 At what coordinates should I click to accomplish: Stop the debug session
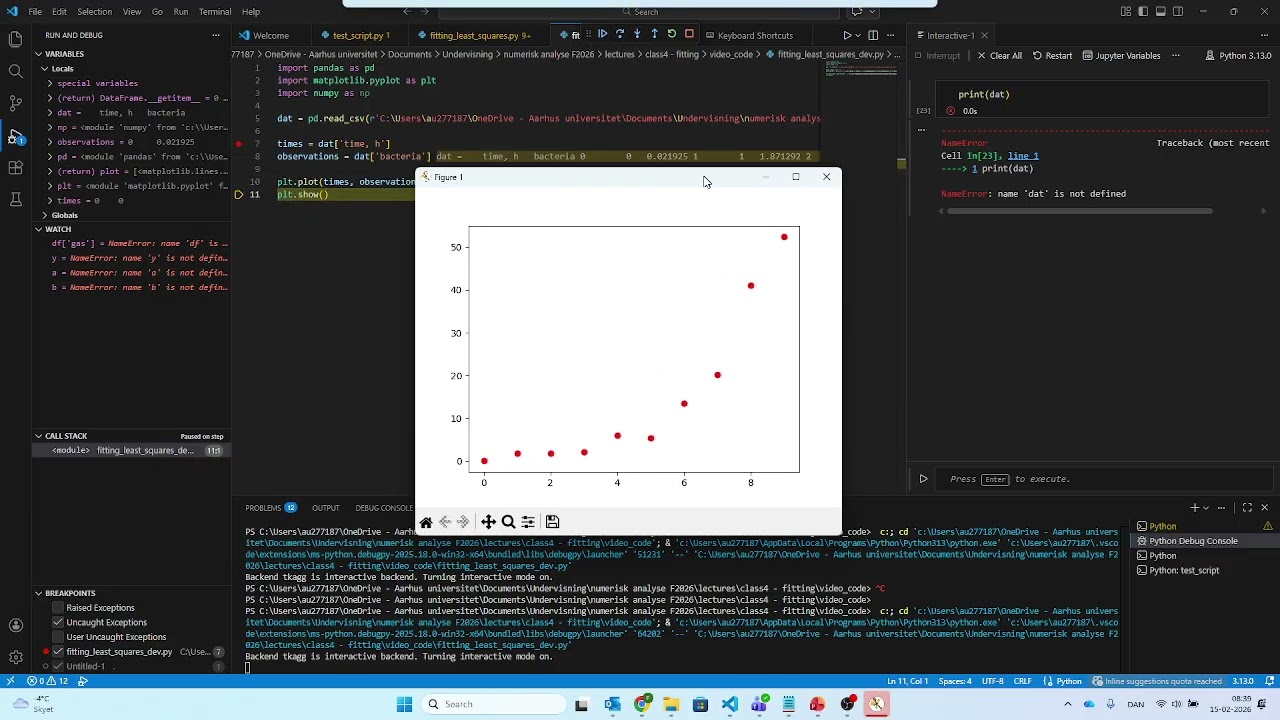(689, 35)
